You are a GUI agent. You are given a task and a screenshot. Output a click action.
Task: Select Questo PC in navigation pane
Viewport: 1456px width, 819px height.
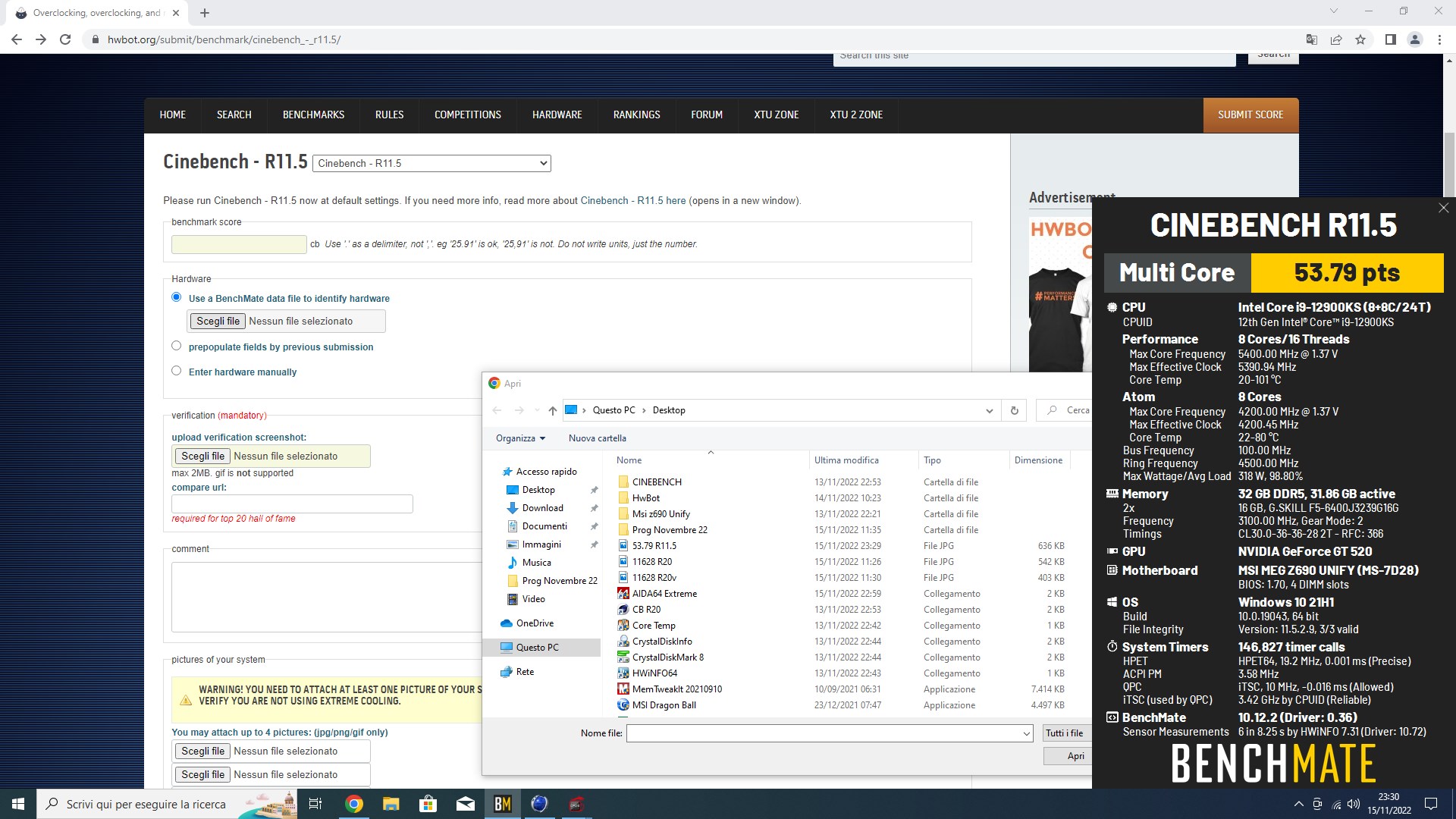(537, 648)
